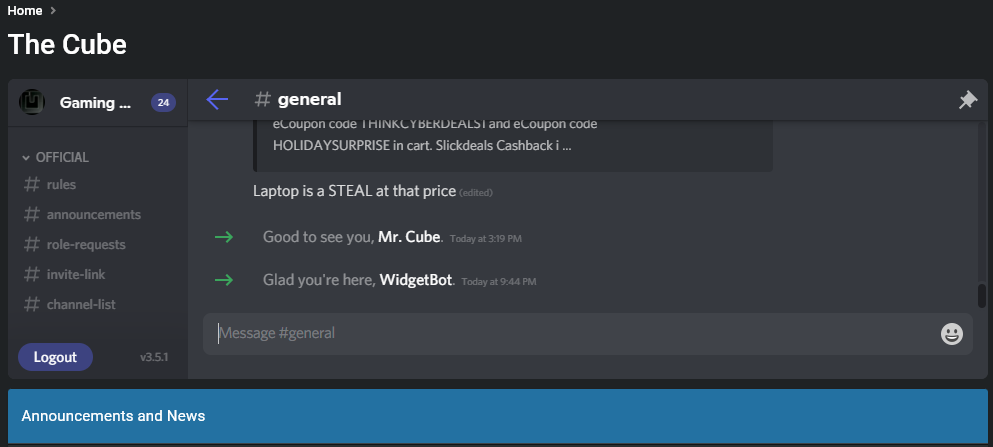Image resolution: width=993 pixels, height=447 pixels.
Task: Focus the Message #general input field
Action: point(576,333)
